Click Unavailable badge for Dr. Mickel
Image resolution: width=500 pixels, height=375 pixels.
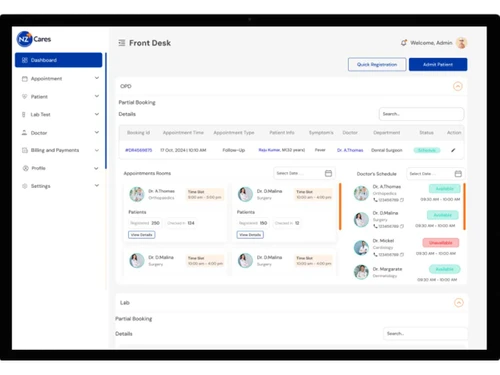pyautogui.click(x=441, y=243)
